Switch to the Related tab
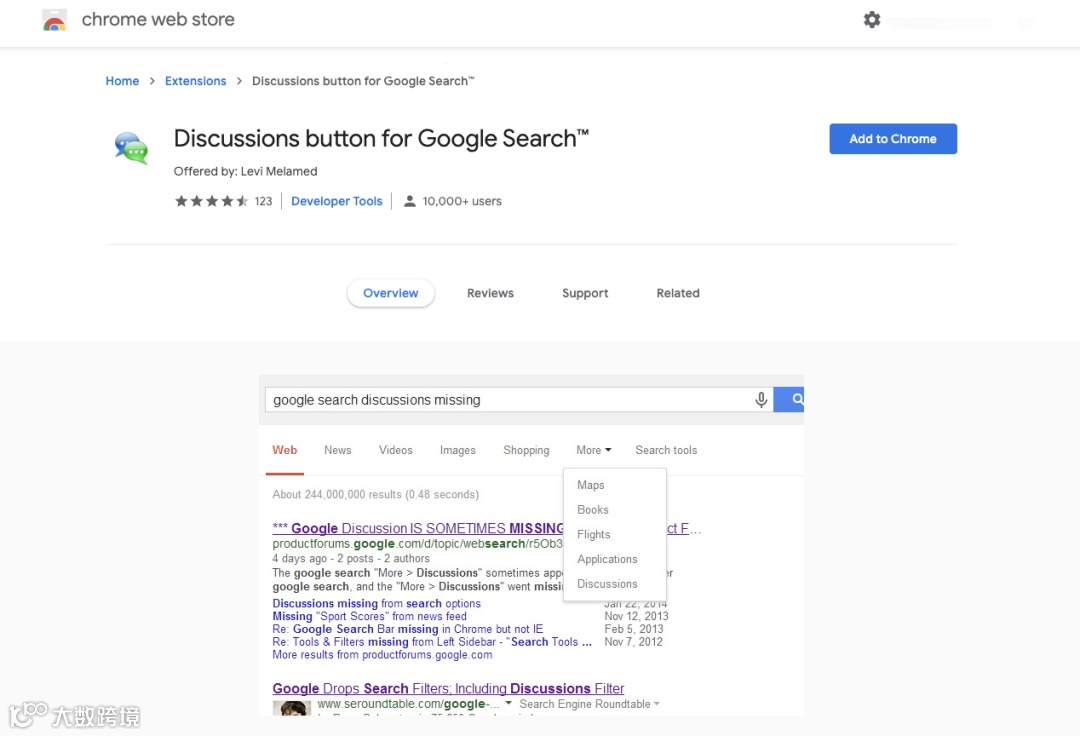 (x=678, y=293)
